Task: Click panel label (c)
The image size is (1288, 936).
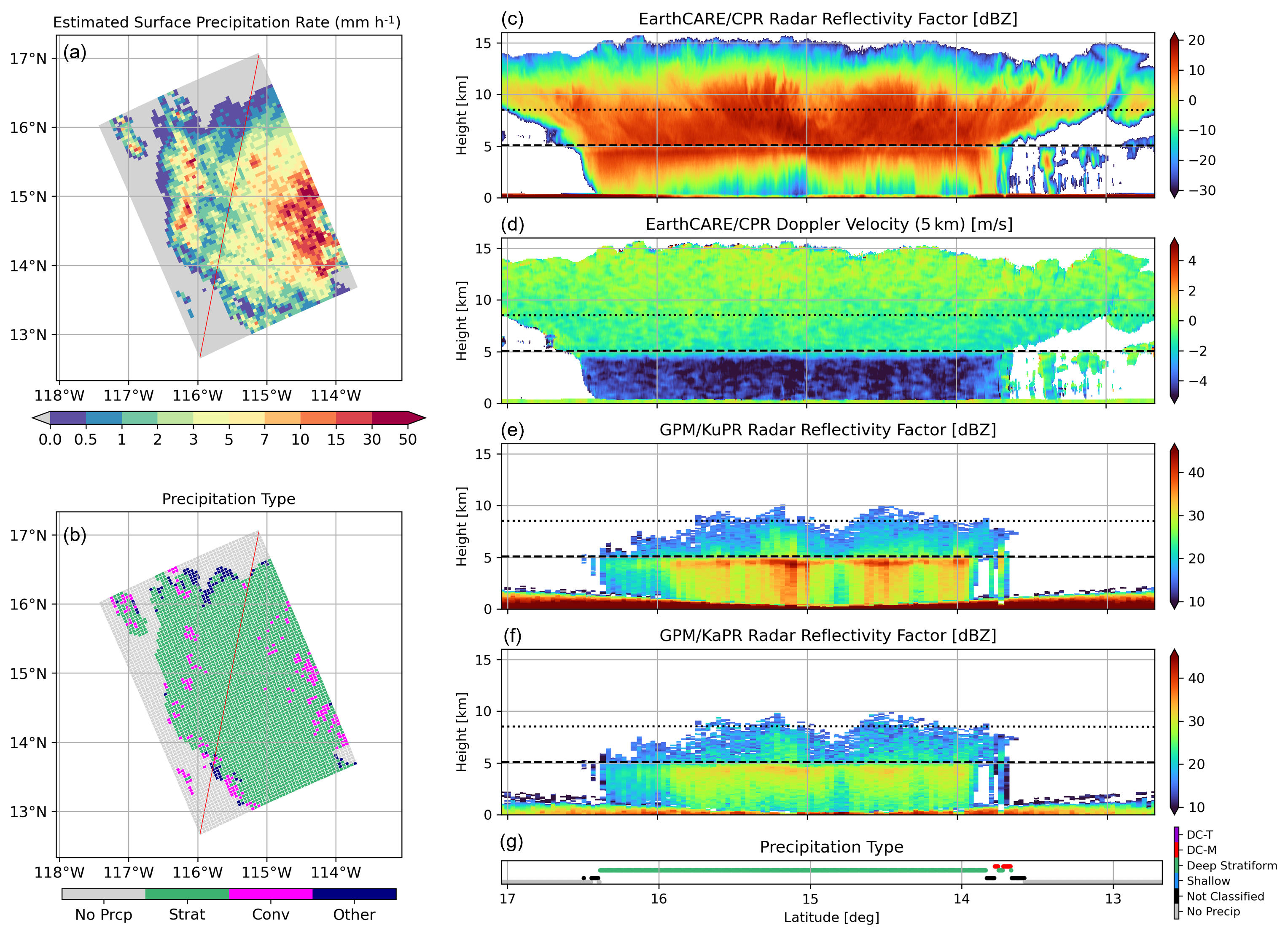Action: click(x=512, y=19)
